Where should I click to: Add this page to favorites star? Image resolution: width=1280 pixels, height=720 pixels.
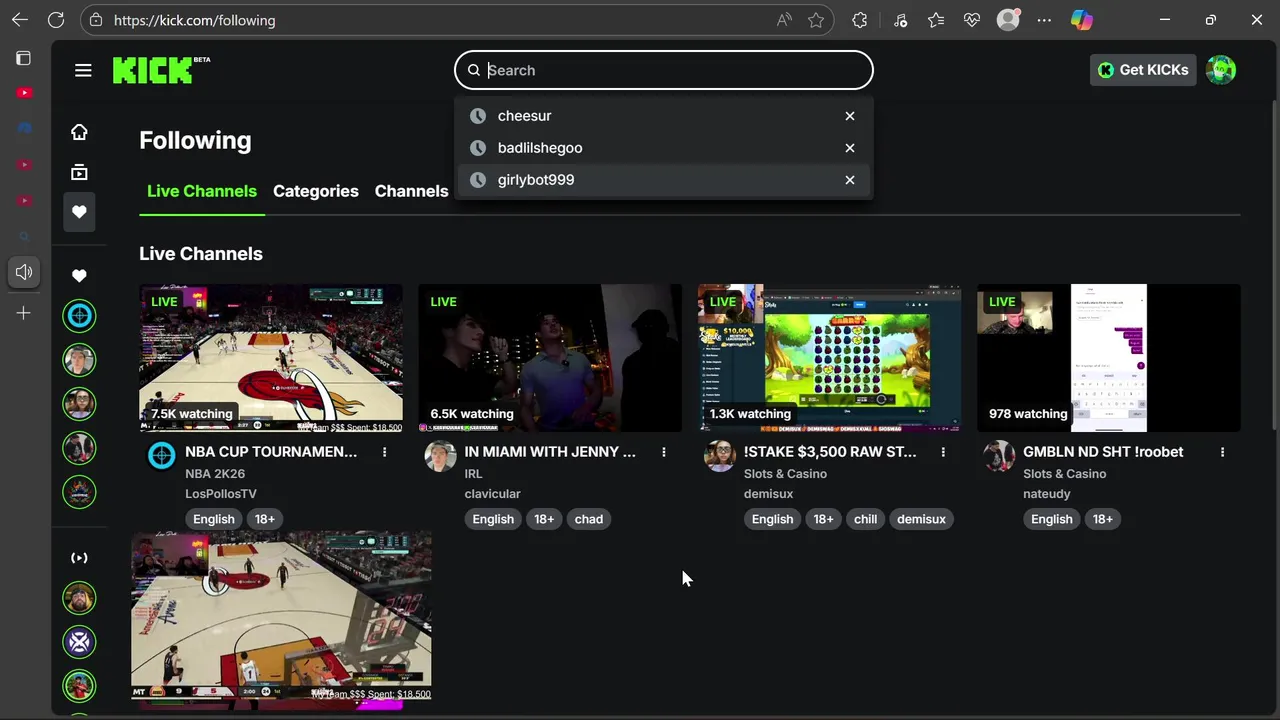(816, 20)
